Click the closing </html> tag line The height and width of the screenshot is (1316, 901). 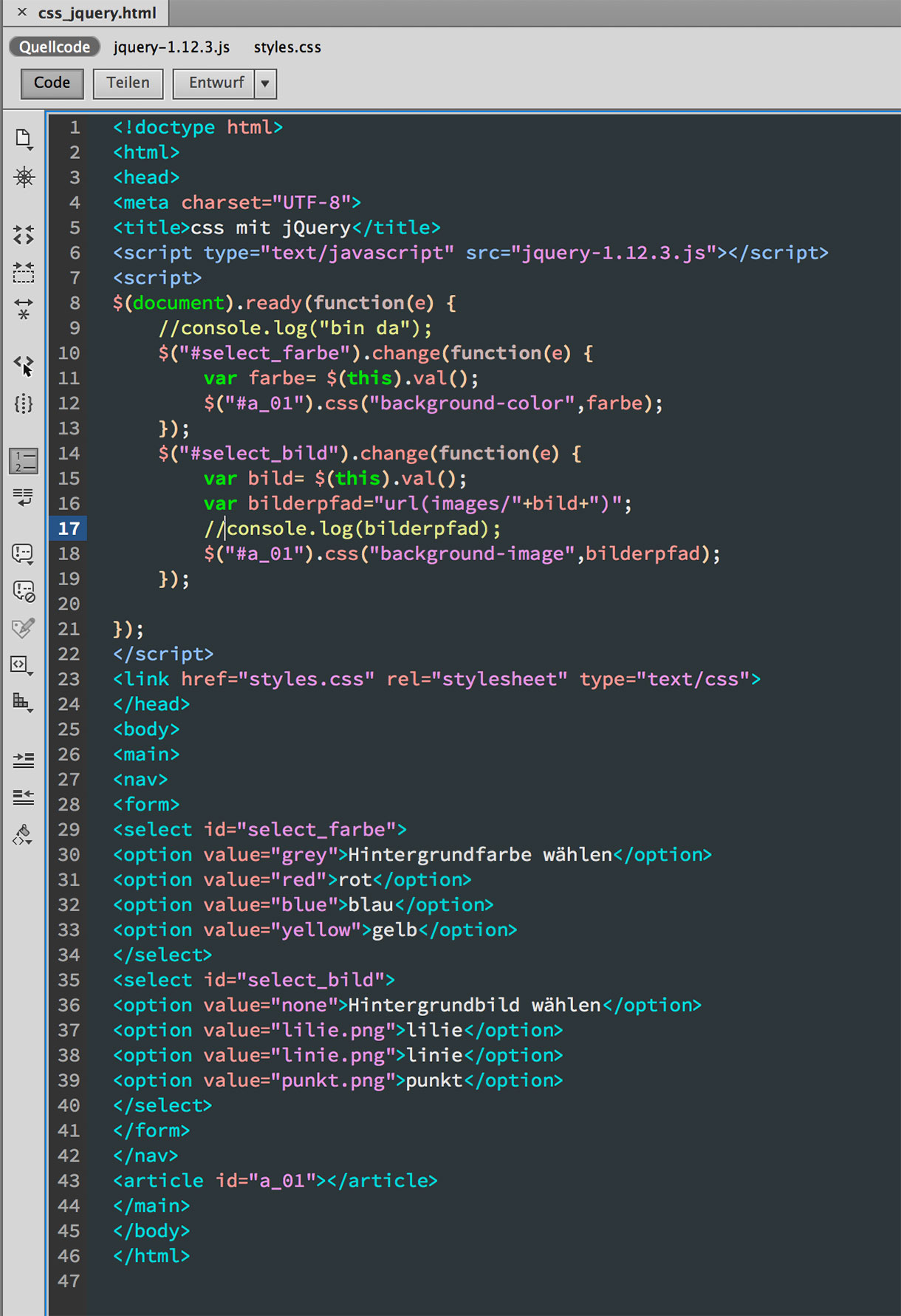tap(151, 1256)
